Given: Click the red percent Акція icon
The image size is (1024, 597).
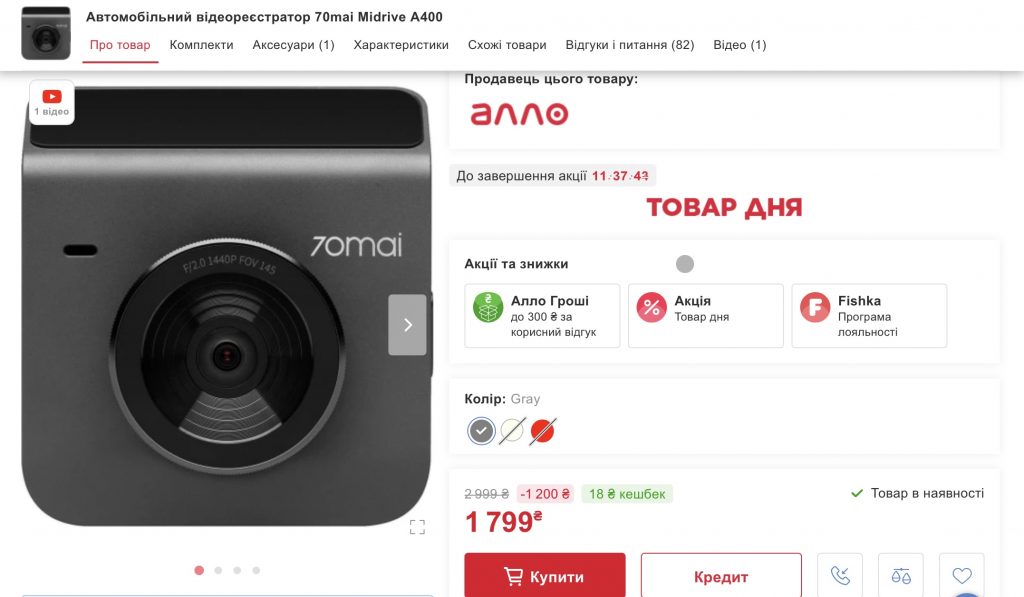Looking at the screenshot, I should click(651, 308).
